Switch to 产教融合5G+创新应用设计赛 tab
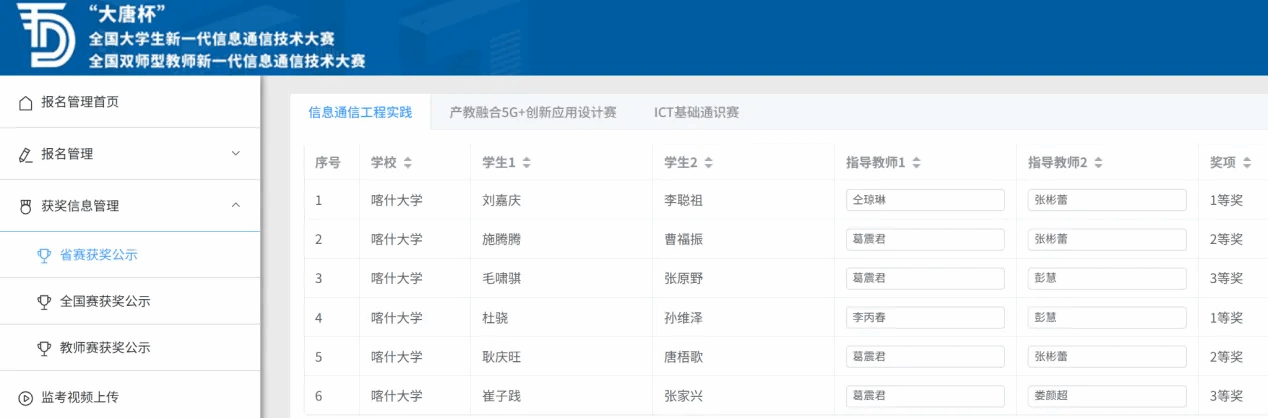 tap(532, 113)
